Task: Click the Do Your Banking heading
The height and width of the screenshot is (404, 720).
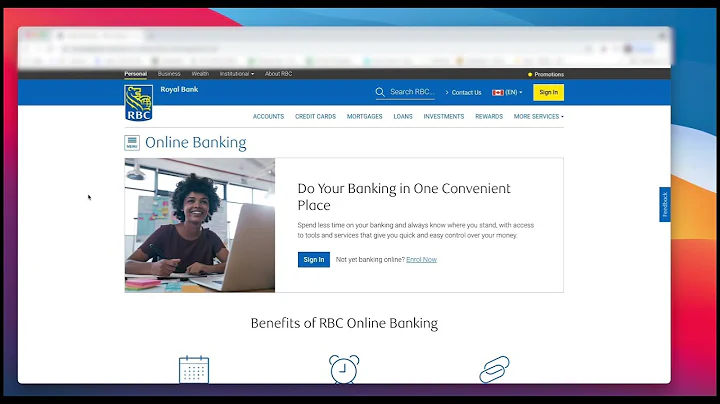Action: pos(404,196)
